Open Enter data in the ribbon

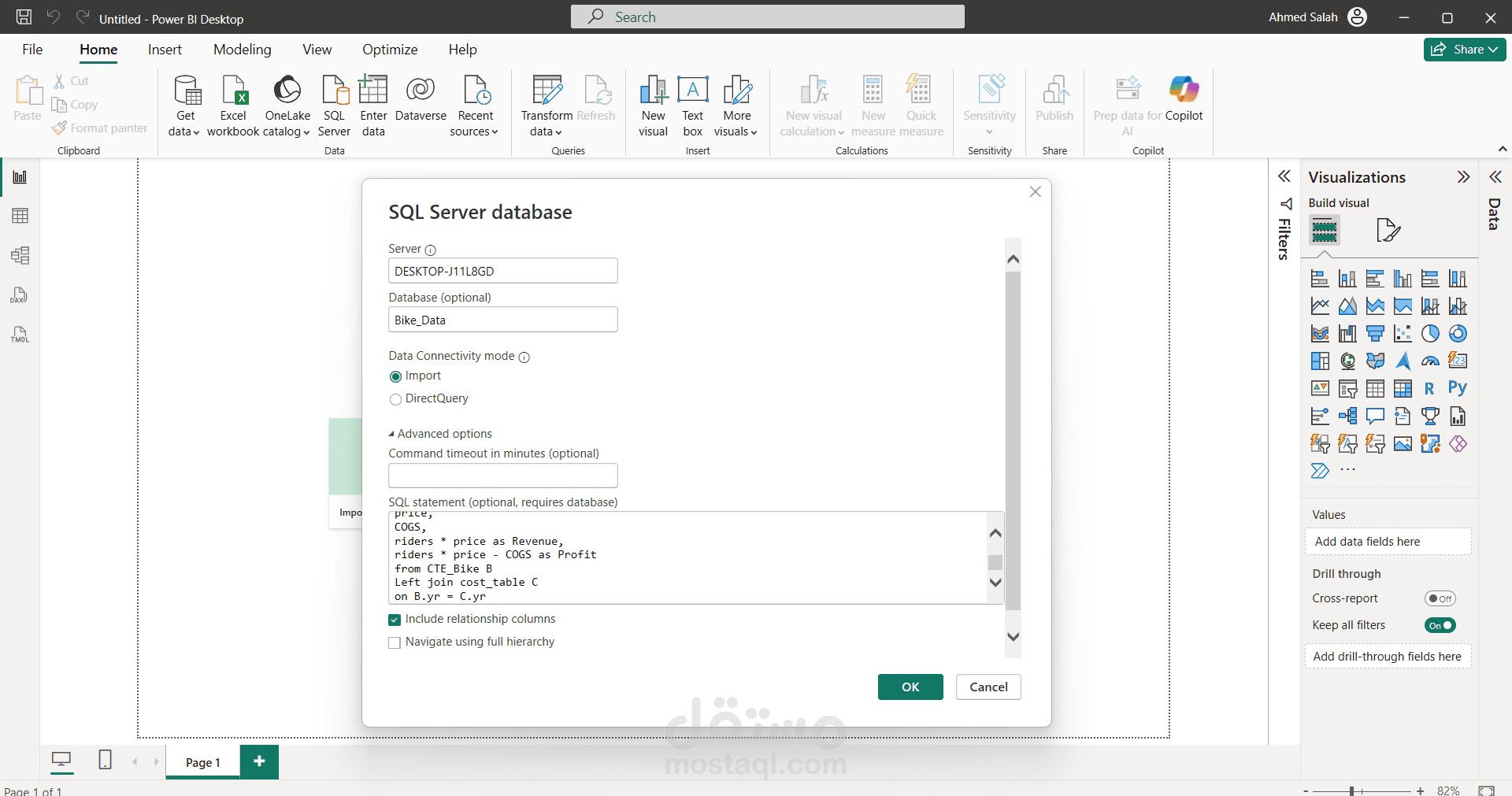pyautogui.click(x=373, y=106)
